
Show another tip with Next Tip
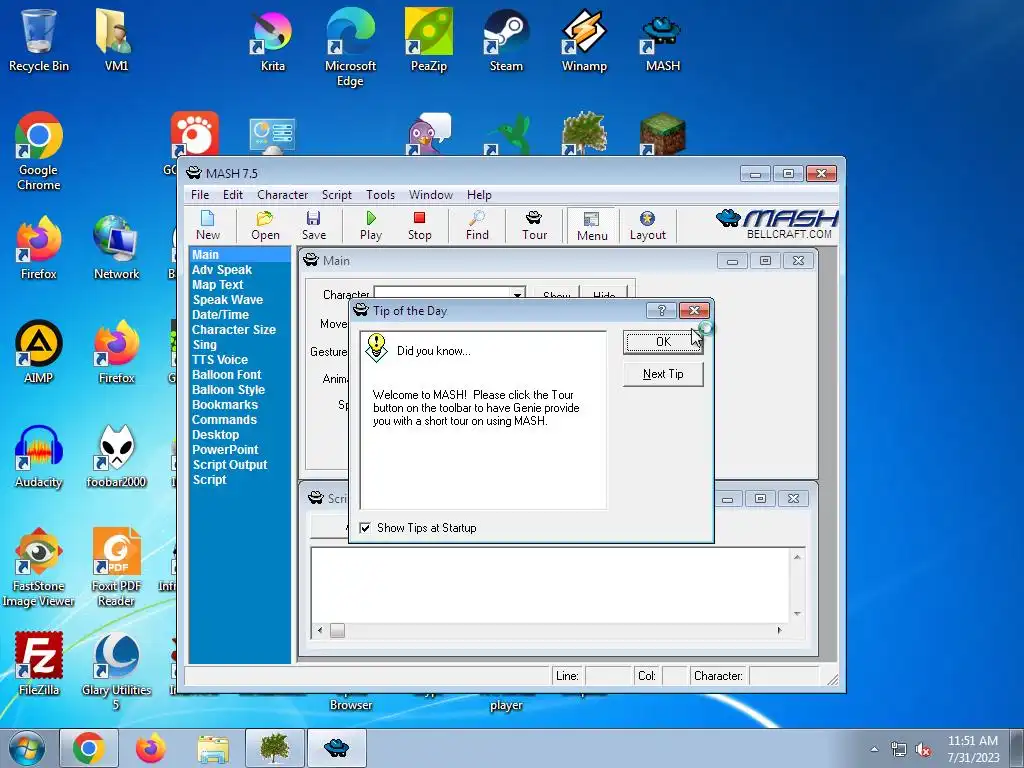[x=663, y=374]
